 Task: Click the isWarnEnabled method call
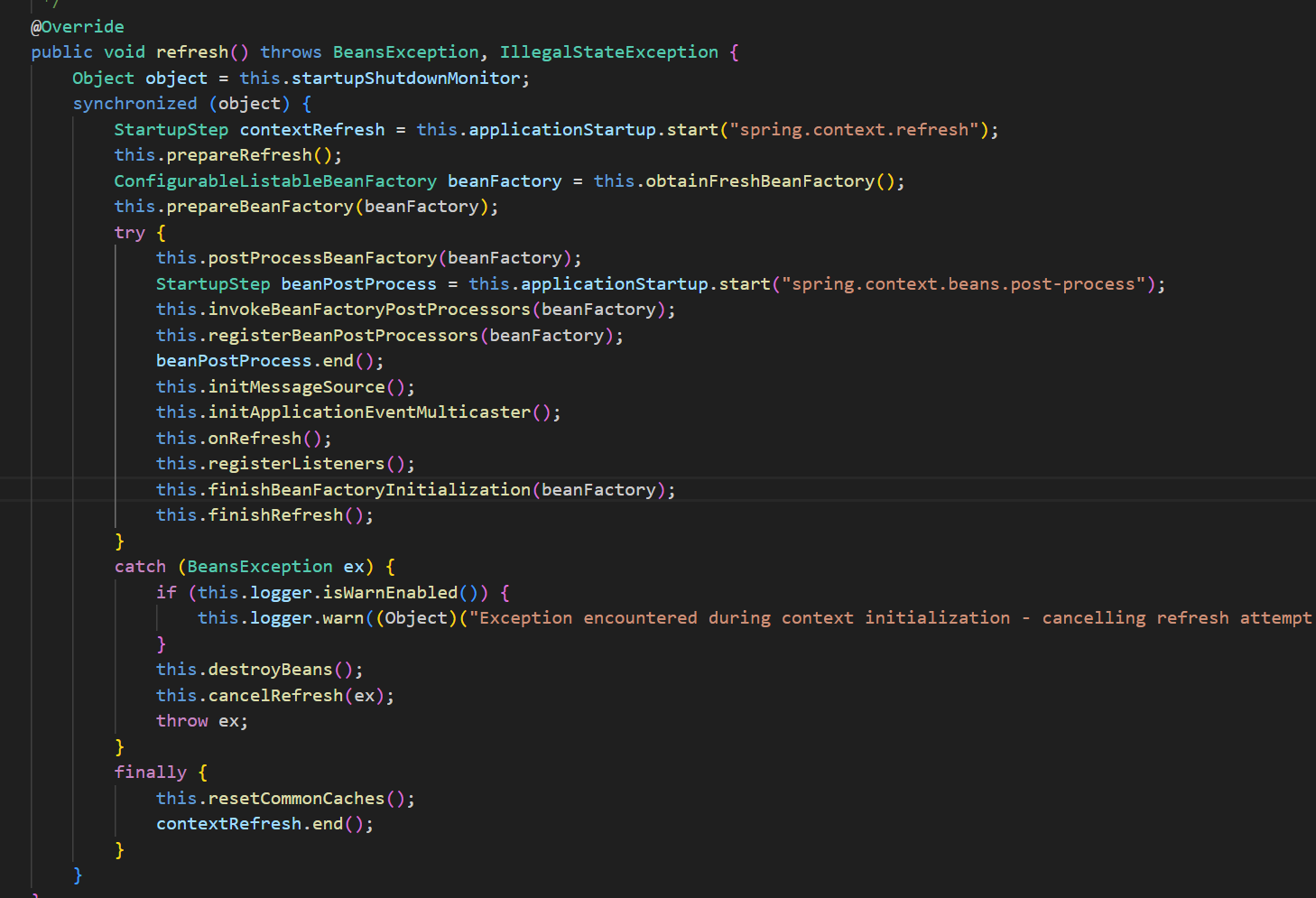[x=390, y=593]
